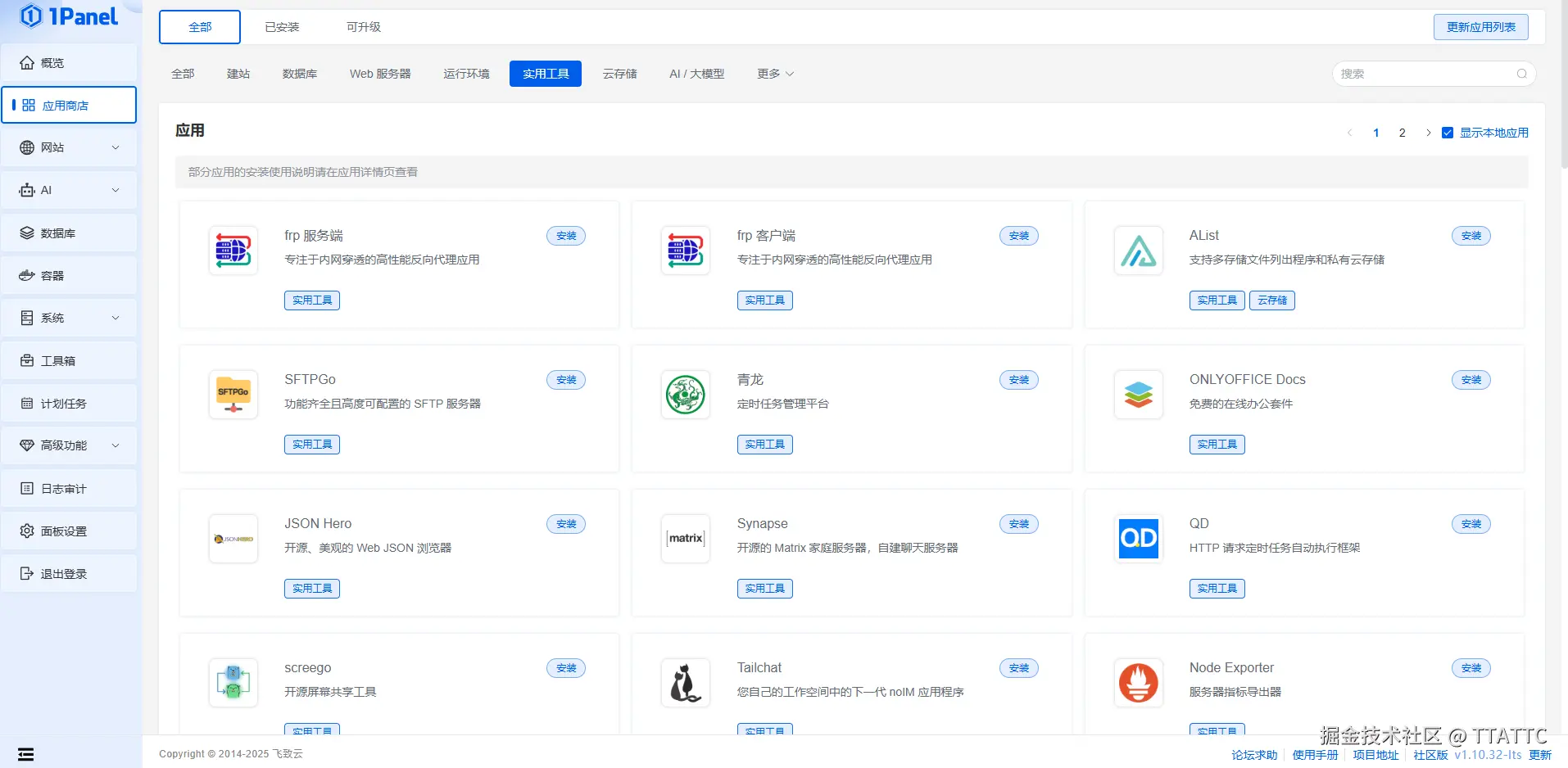Filter by 运行环境 category
1568x768 pixels.
pos(466,74)
